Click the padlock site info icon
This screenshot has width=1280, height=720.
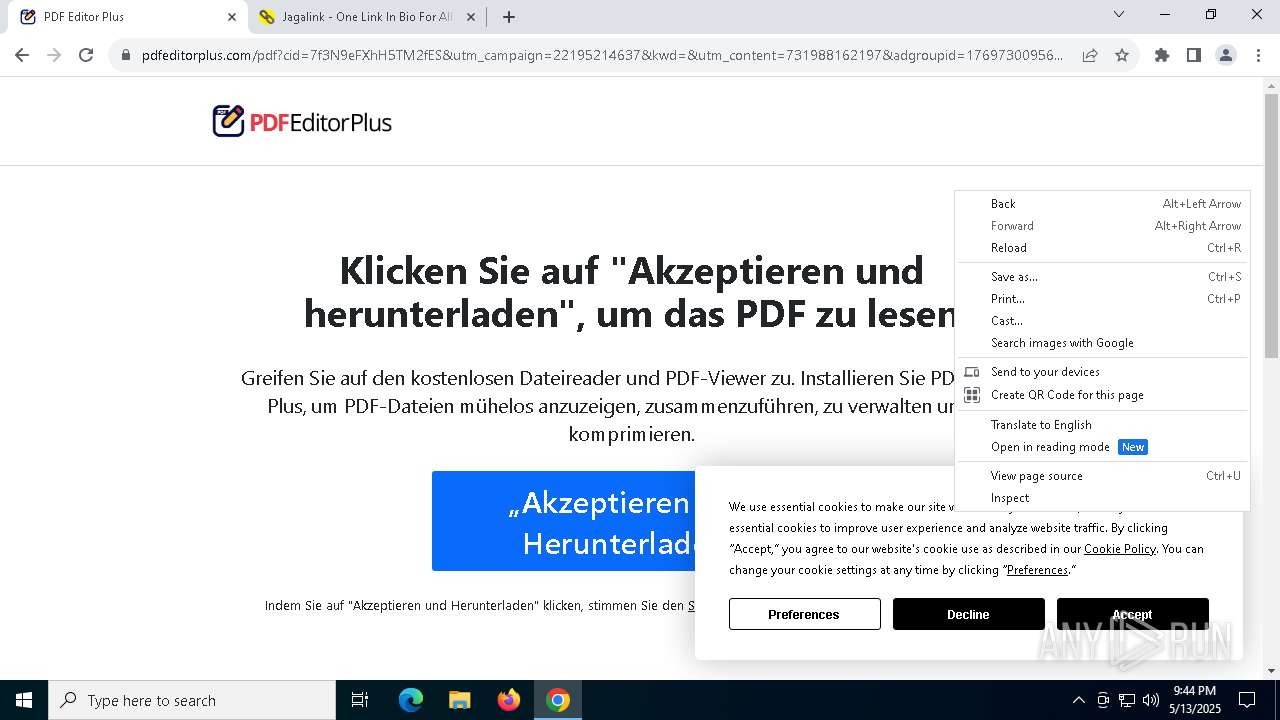126,55
